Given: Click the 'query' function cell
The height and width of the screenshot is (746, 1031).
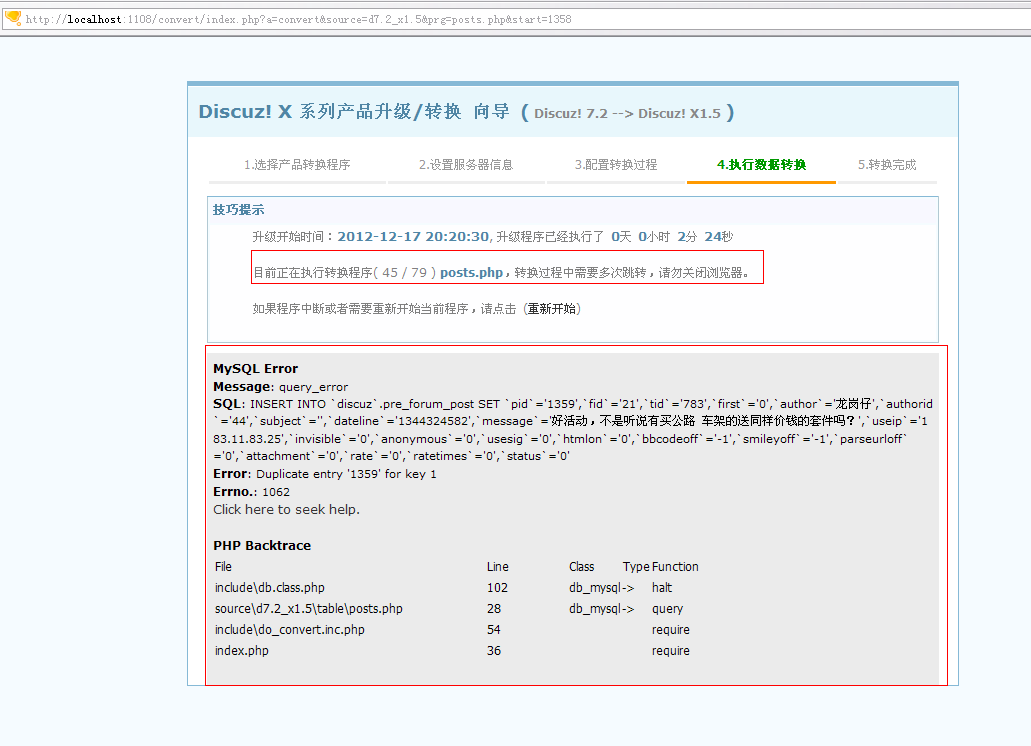Looking at the screenshot, I should coord(667,609).
